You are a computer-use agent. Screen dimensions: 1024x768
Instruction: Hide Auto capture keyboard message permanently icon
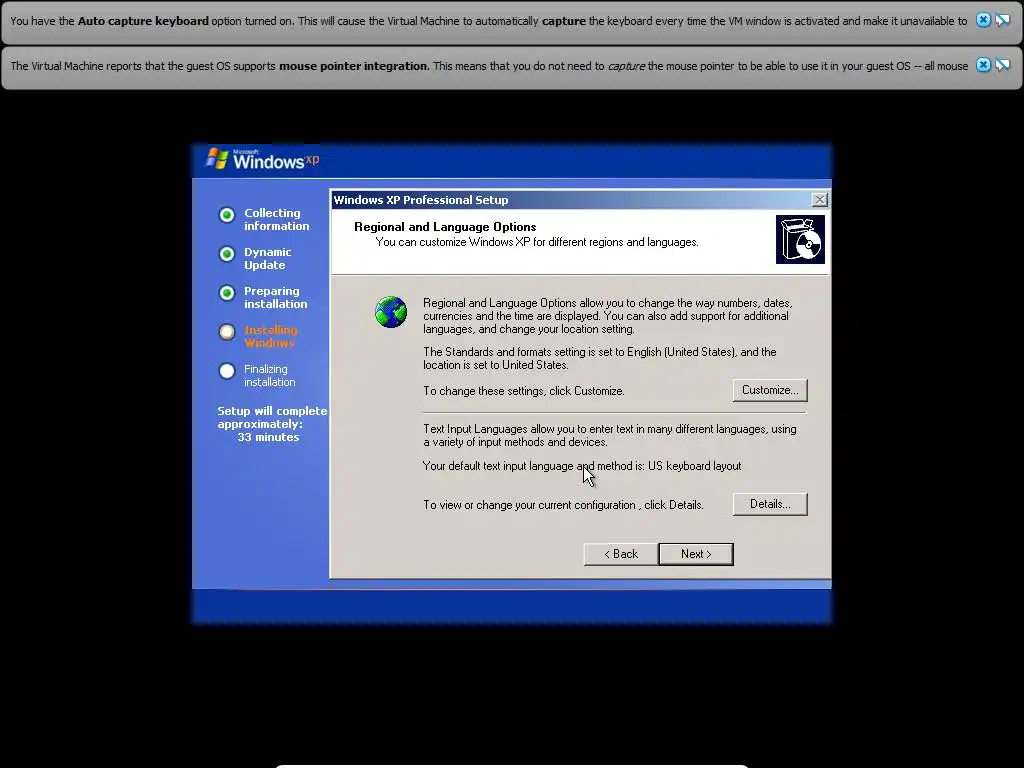pos(1002,20)
